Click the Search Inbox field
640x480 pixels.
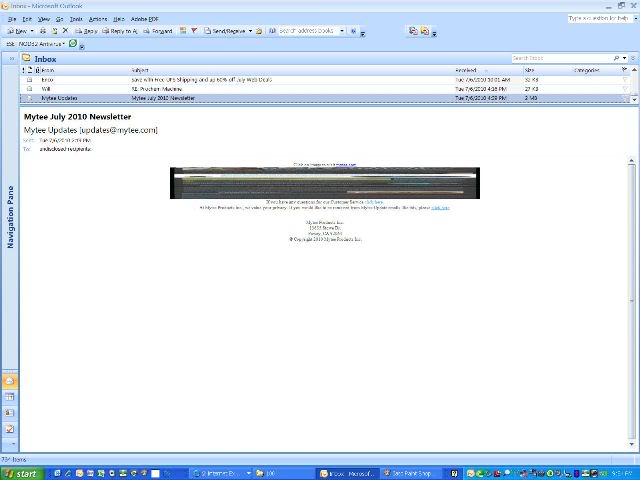pos(561,58)
